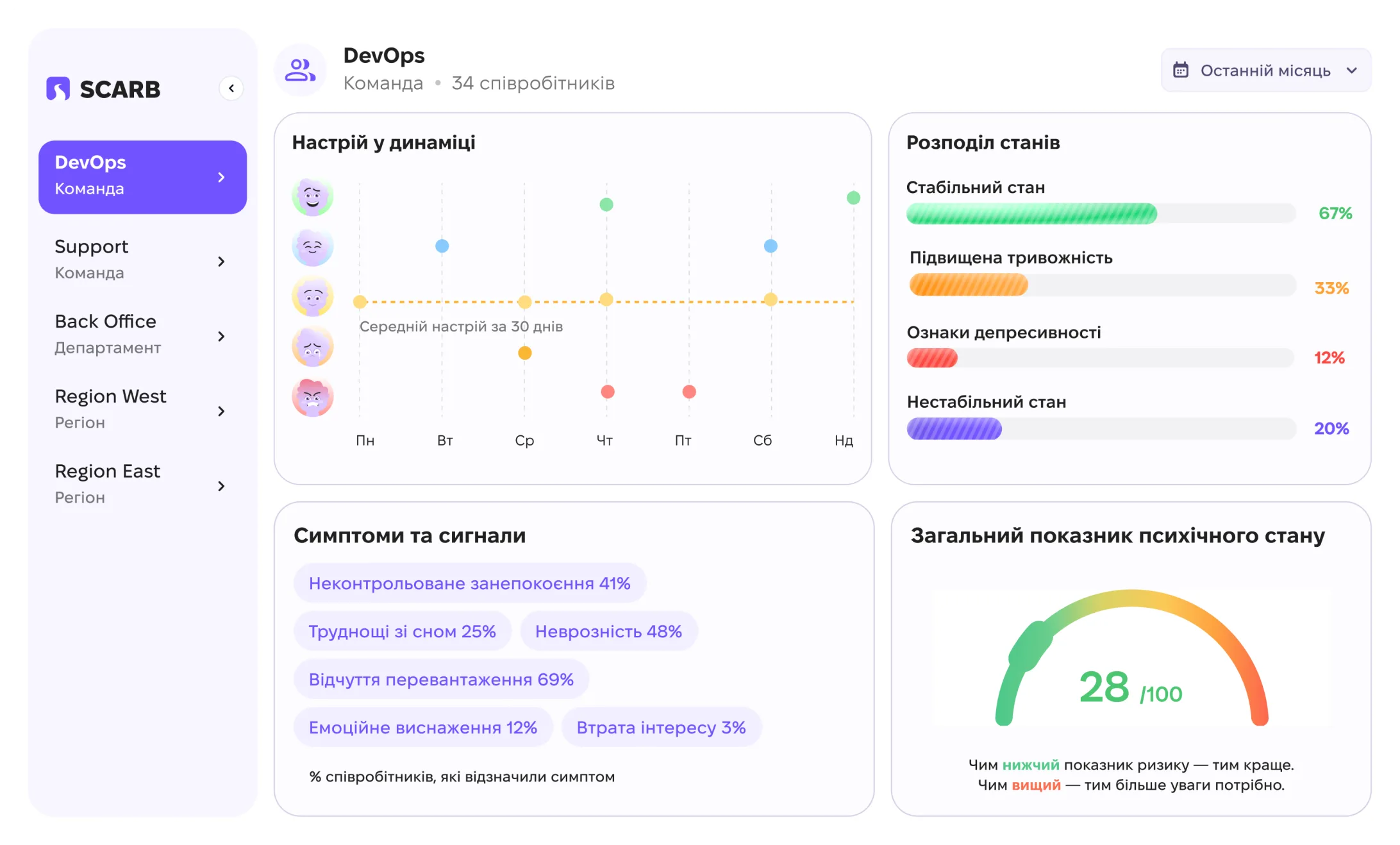Expand the Region East chevron
The width and height of the screenshot is (1400, 845).
click(221, 486)
